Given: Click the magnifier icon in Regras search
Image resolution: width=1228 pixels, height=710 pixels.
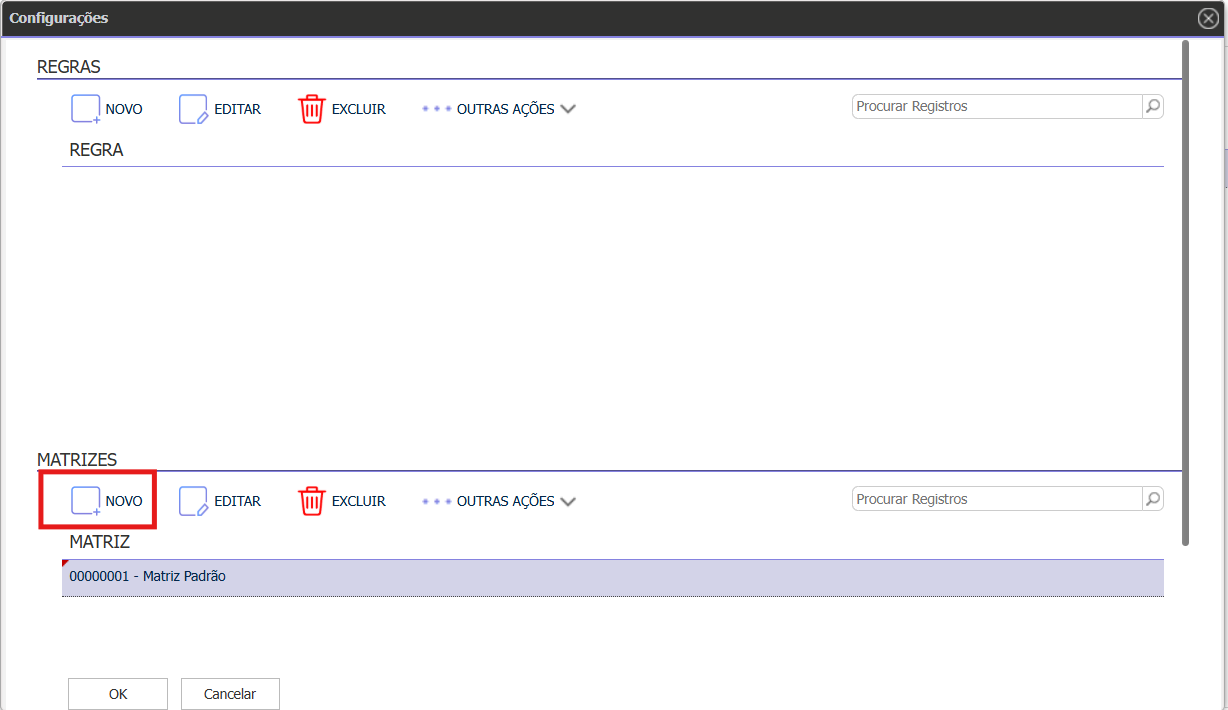Looking at the screenshot, I should (1153, 106).
